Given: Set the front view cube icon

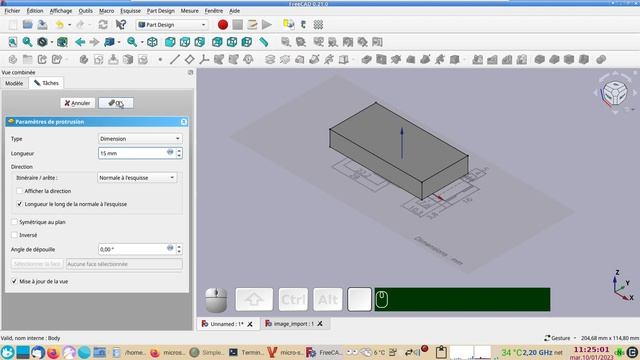Looking at the screenshot, I should click(170, 42).
